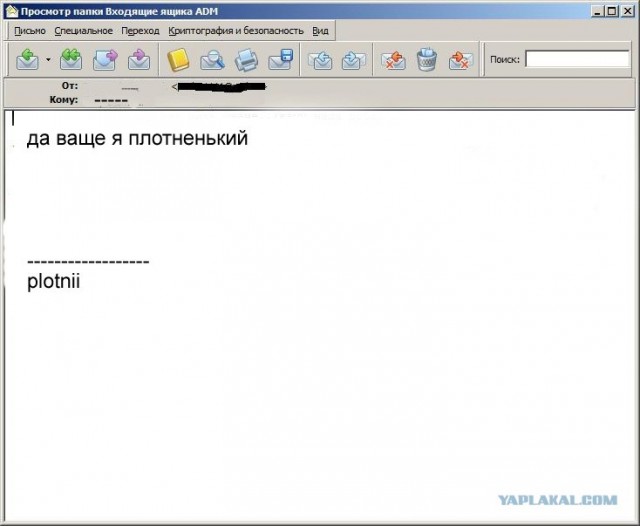
Task: Open the yellow Address Book icon
Action: 178,60
